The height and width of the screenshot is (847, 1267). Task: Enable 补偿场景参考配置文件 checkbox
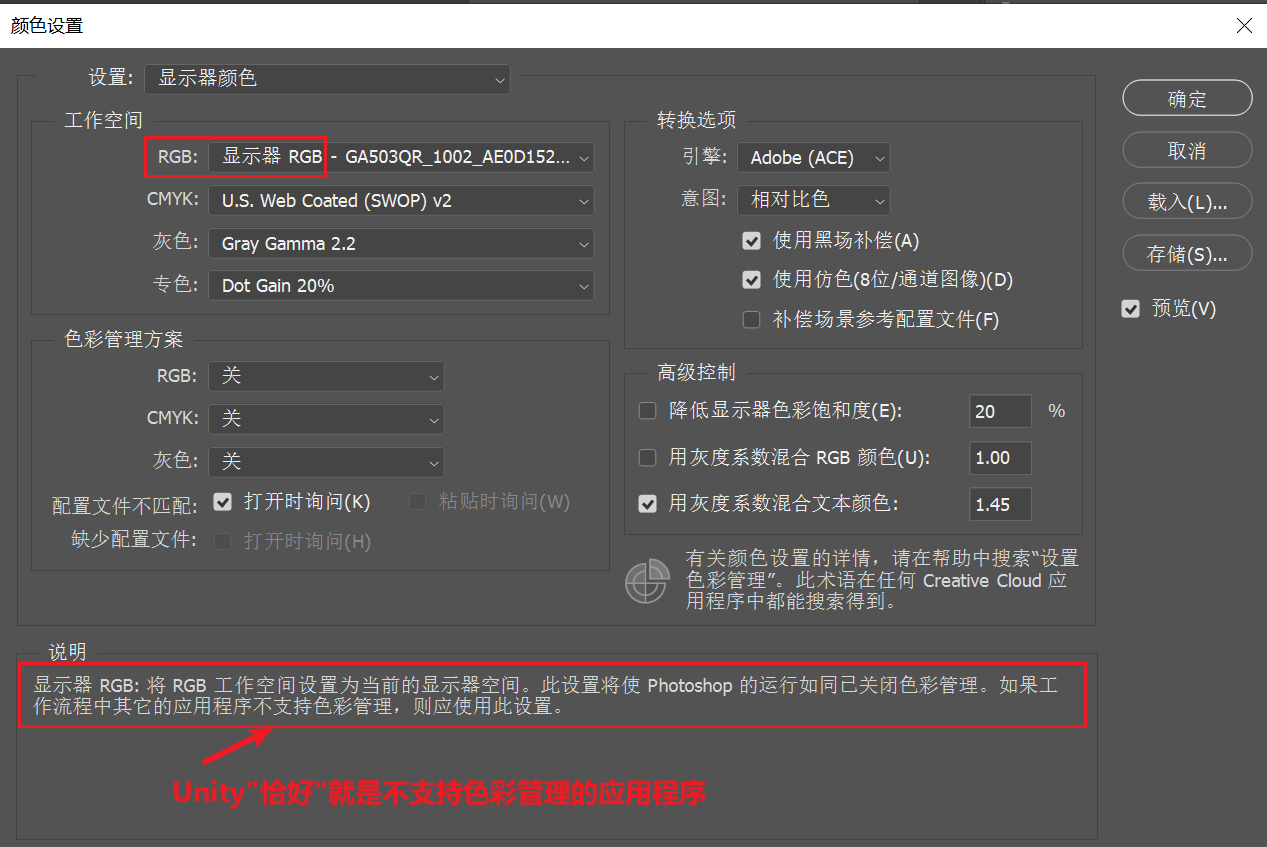[752, 320]
